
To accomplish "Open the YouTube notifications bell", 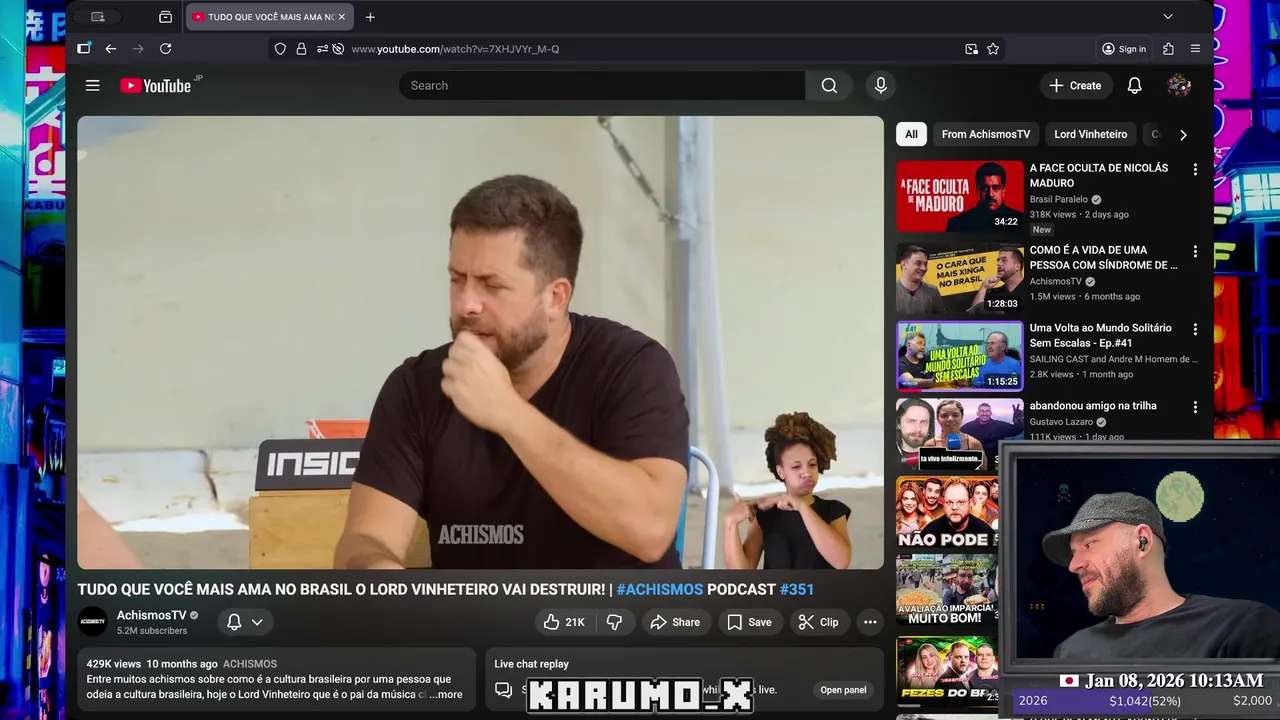I will pyautogui.click(x=1134, y=86).
